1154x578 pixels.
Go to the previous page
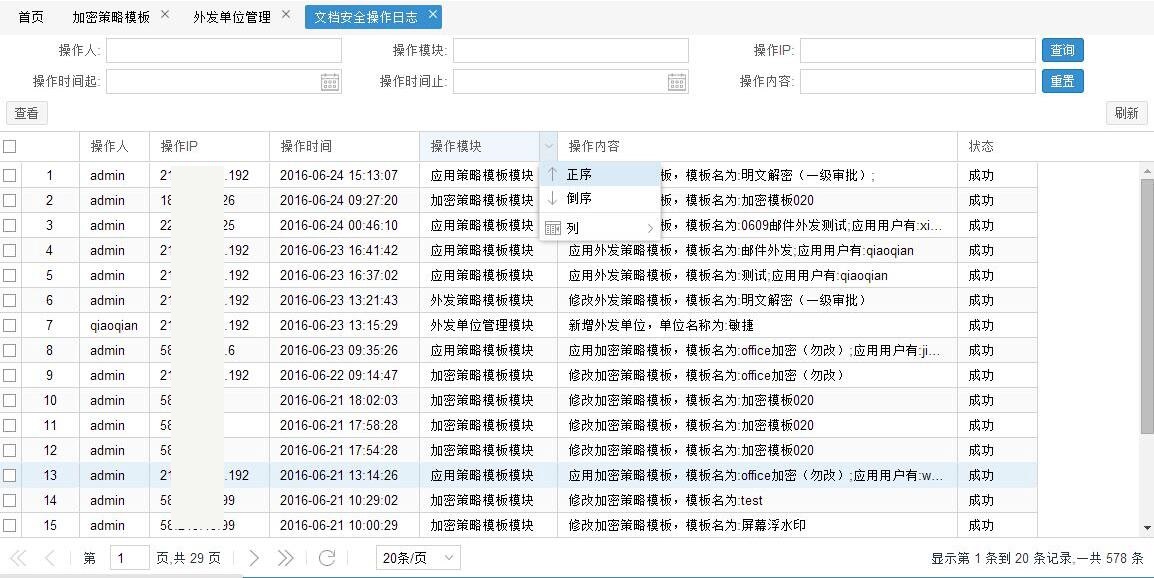pyautogui.click(x=50, y=558)
